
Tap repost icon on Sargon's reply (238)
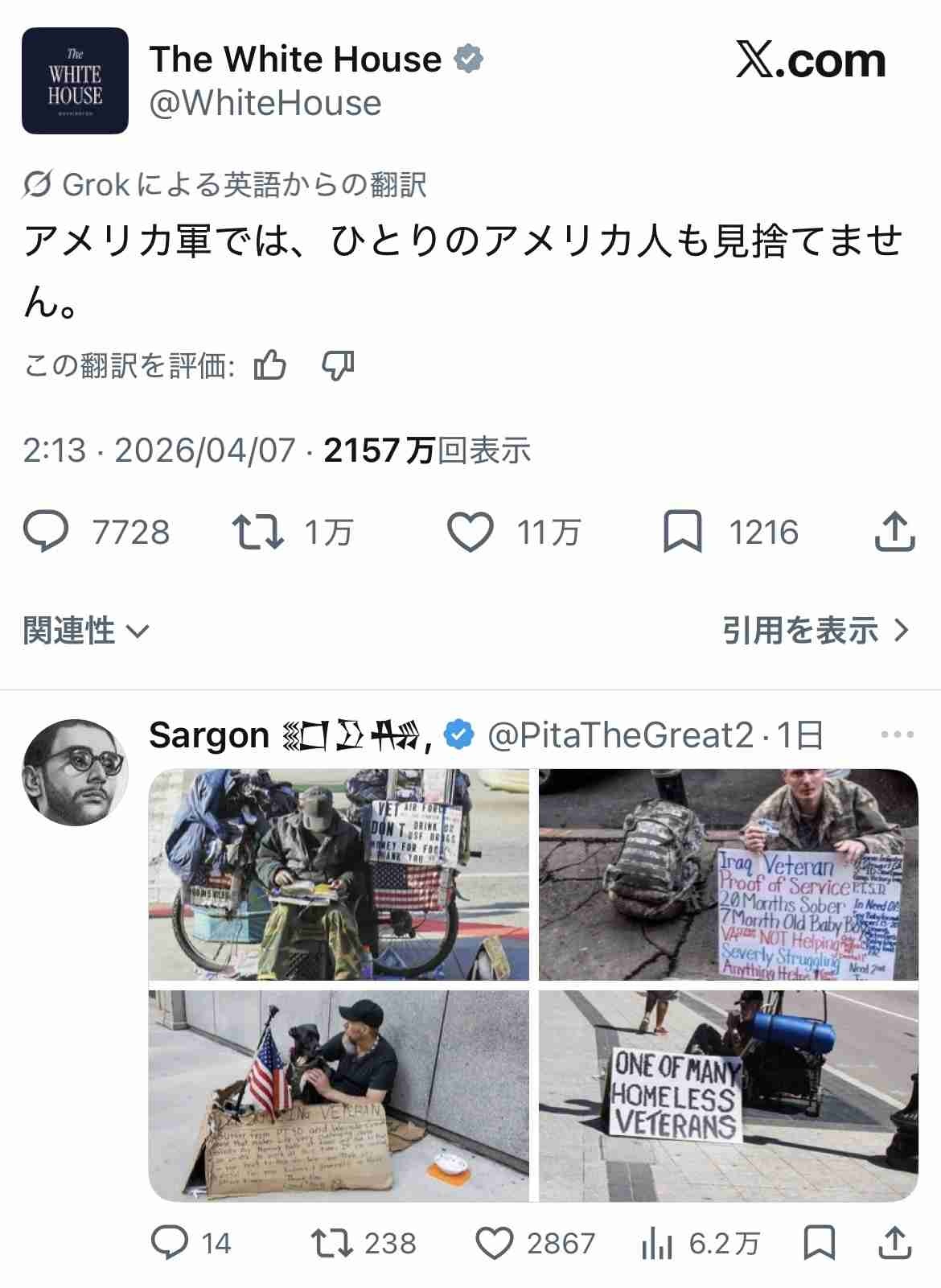click(331, 1244)
